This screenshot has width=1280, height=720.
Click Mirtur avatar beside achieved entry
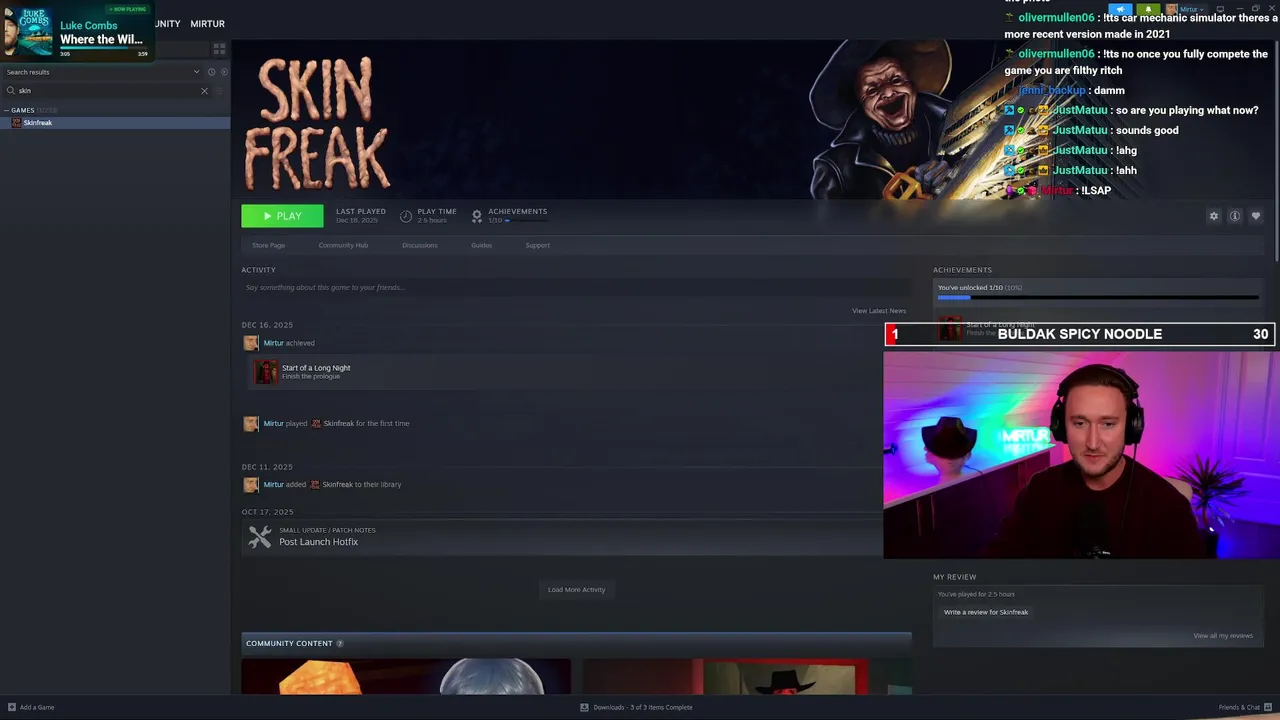tap(251, 343)
